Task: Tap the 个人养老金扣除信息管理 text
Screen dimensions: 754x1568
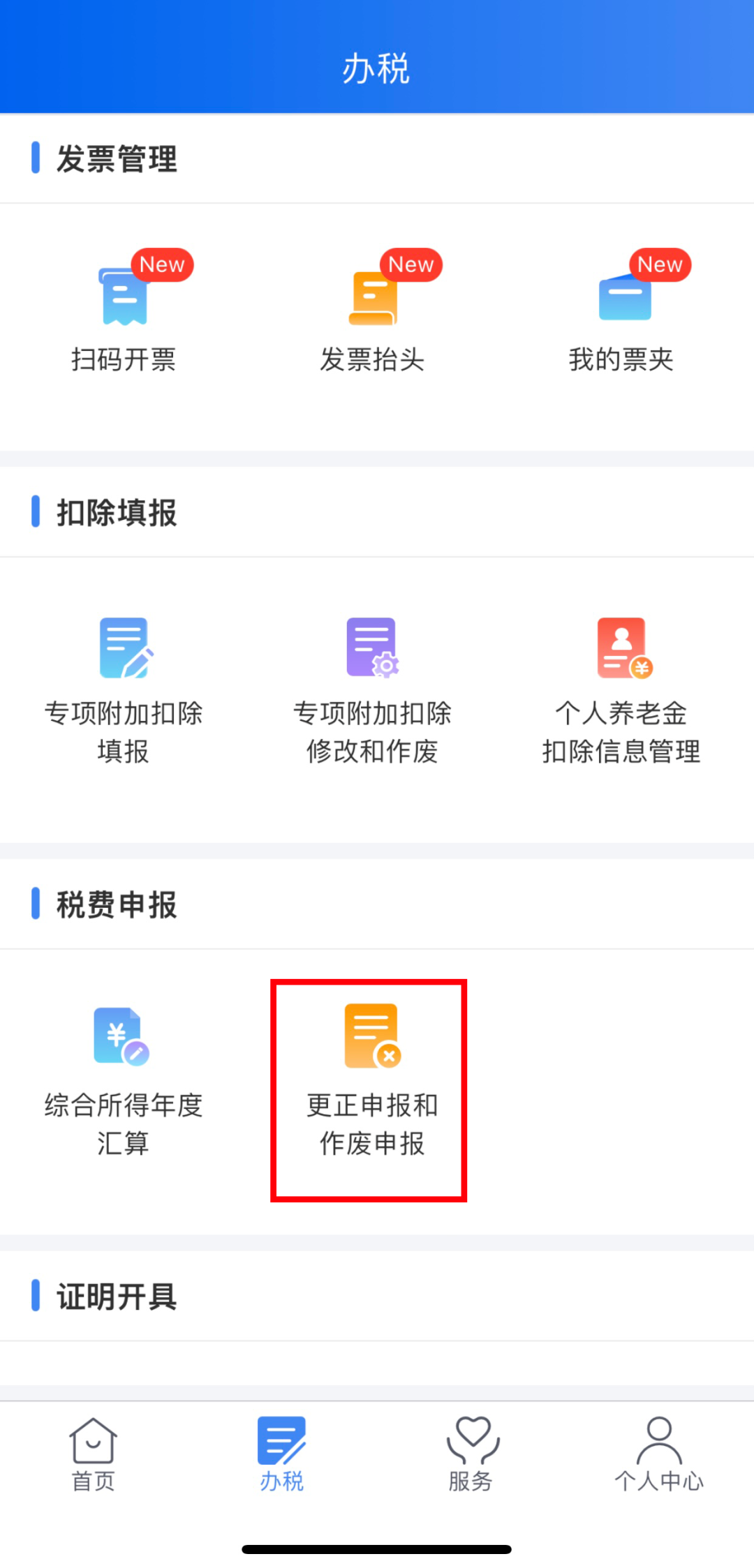Action: [x=621, y=733]
